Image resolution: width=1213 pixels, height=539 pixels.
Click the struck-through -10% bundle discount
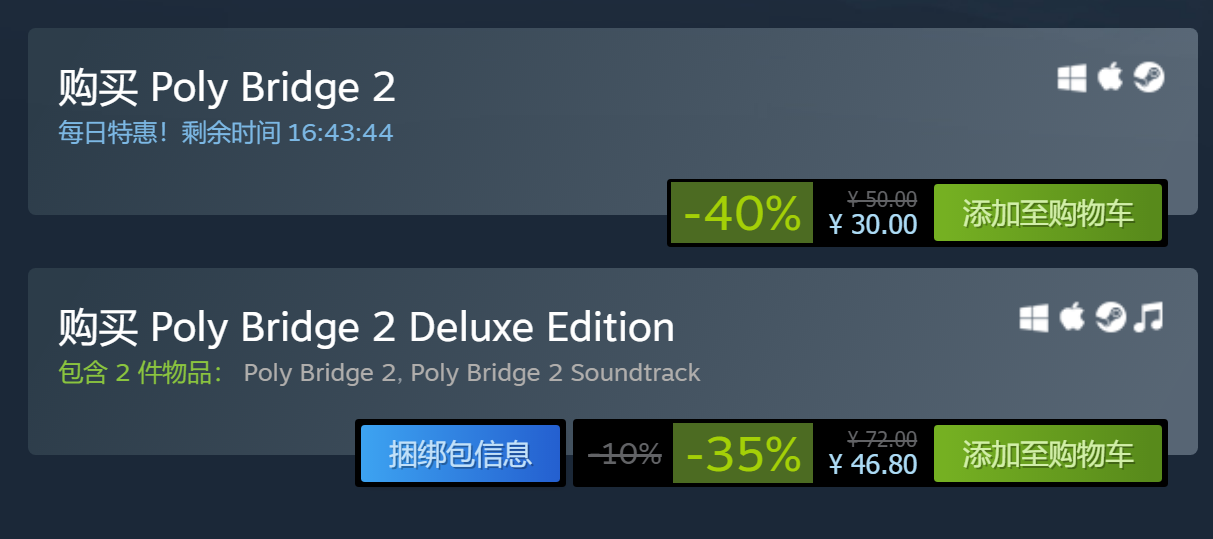point(625,454)
